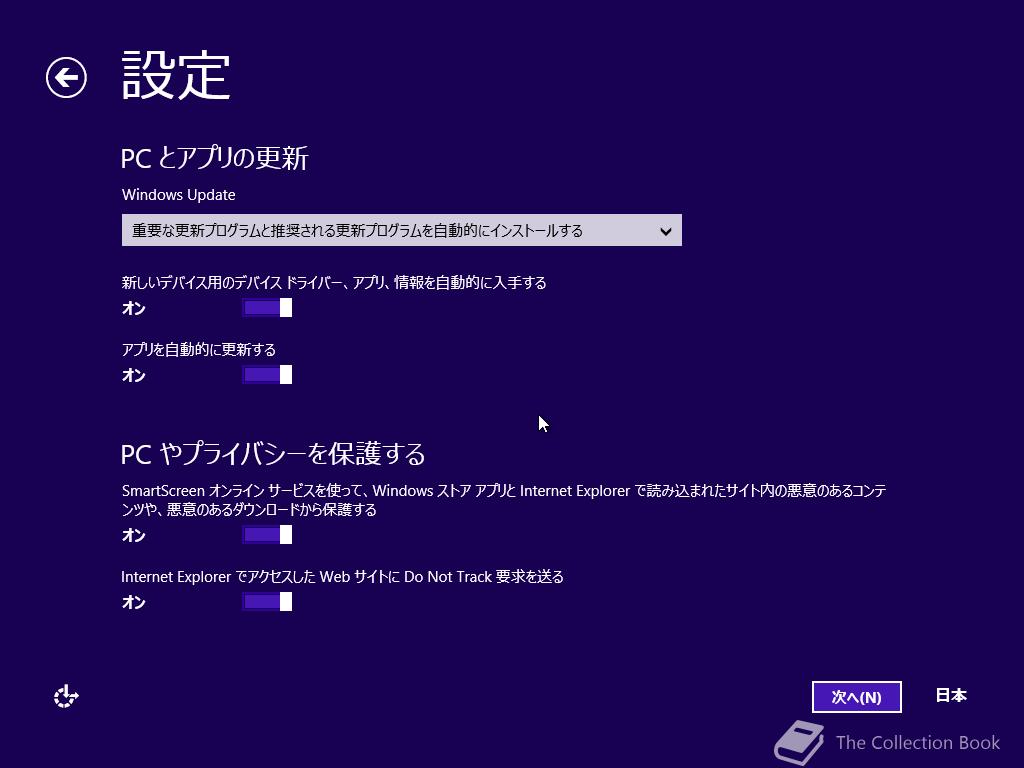Go back using the circled arrow icon
1024x768 pixels.
[66, 78]
